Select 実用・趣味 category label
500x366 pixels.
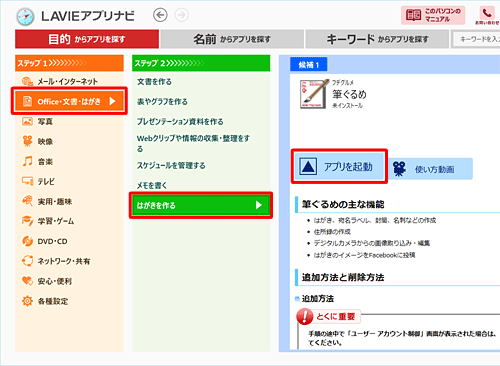(55, 201)
